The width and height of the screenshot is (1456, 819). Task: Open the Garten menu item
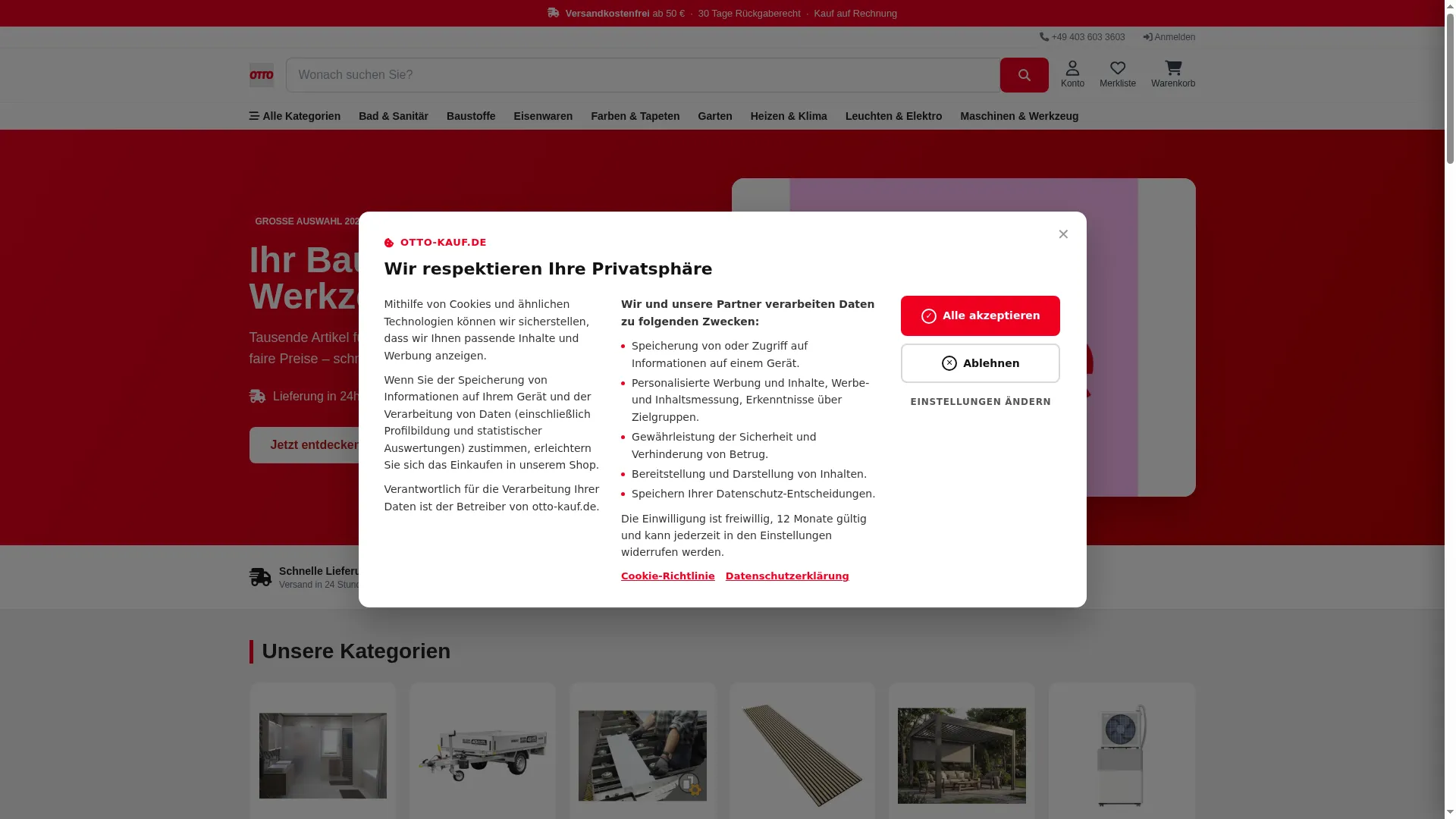point(715,116)
